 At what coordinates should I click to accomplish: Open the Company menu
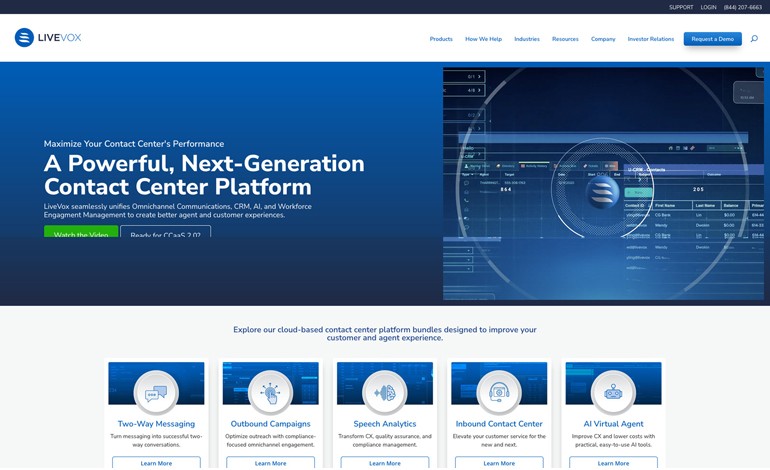coord(603,39)
